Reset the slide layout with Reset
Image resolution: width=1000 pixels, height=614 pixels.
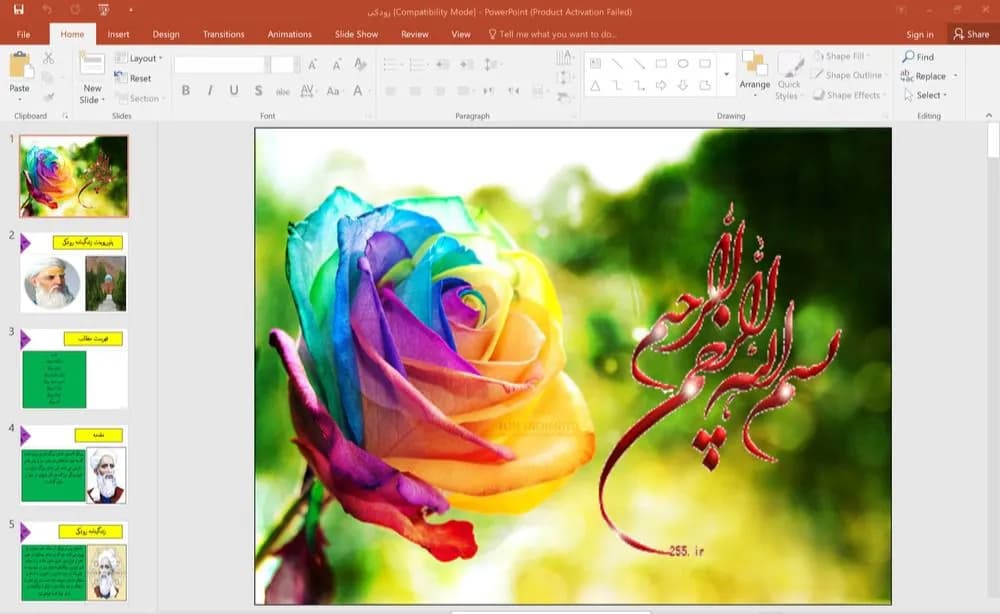133,78
